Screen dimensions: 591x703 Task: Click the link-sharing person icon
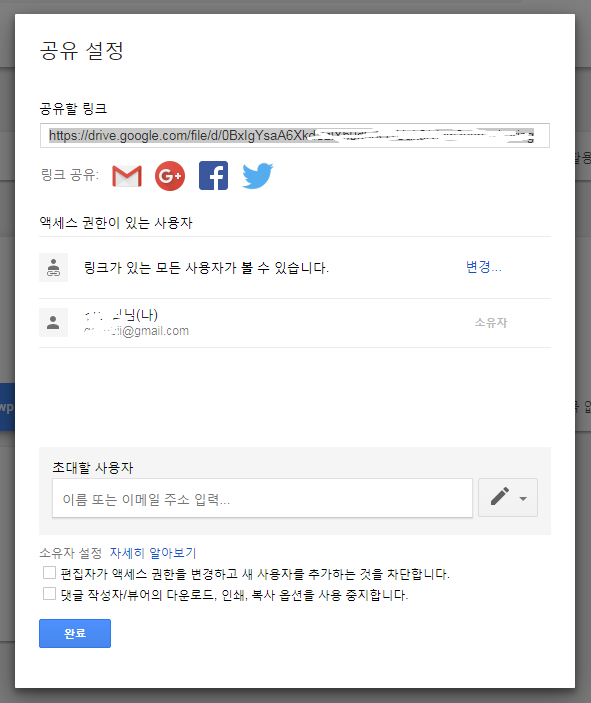[53, 268]
